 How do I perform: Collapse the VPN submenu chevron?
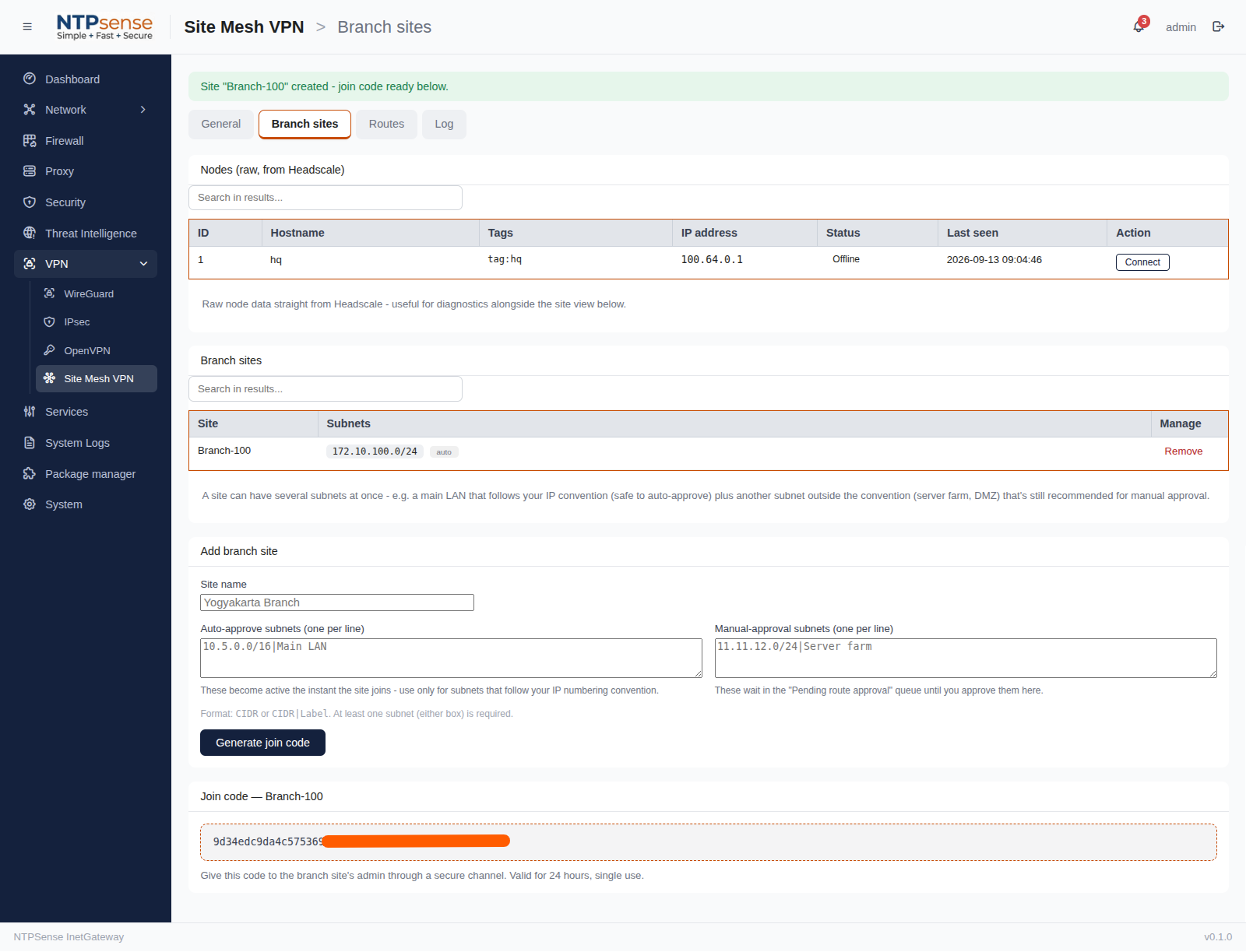pyautogui.click(x=143, y=264)
